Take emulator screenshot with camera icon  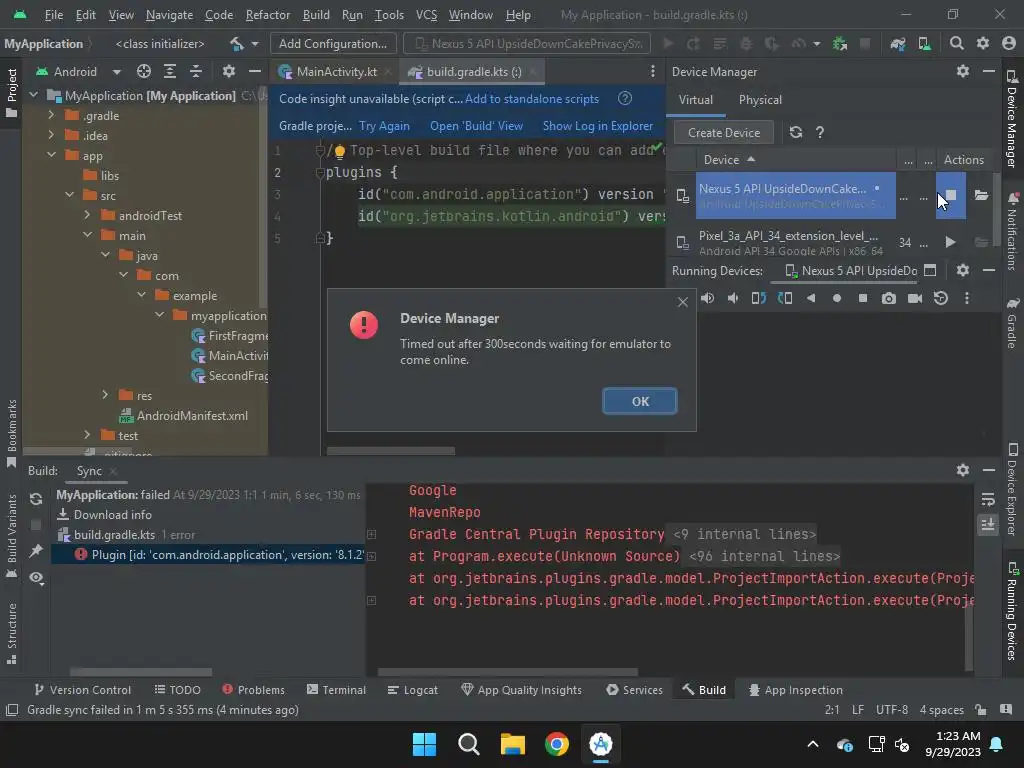[888, 298]
